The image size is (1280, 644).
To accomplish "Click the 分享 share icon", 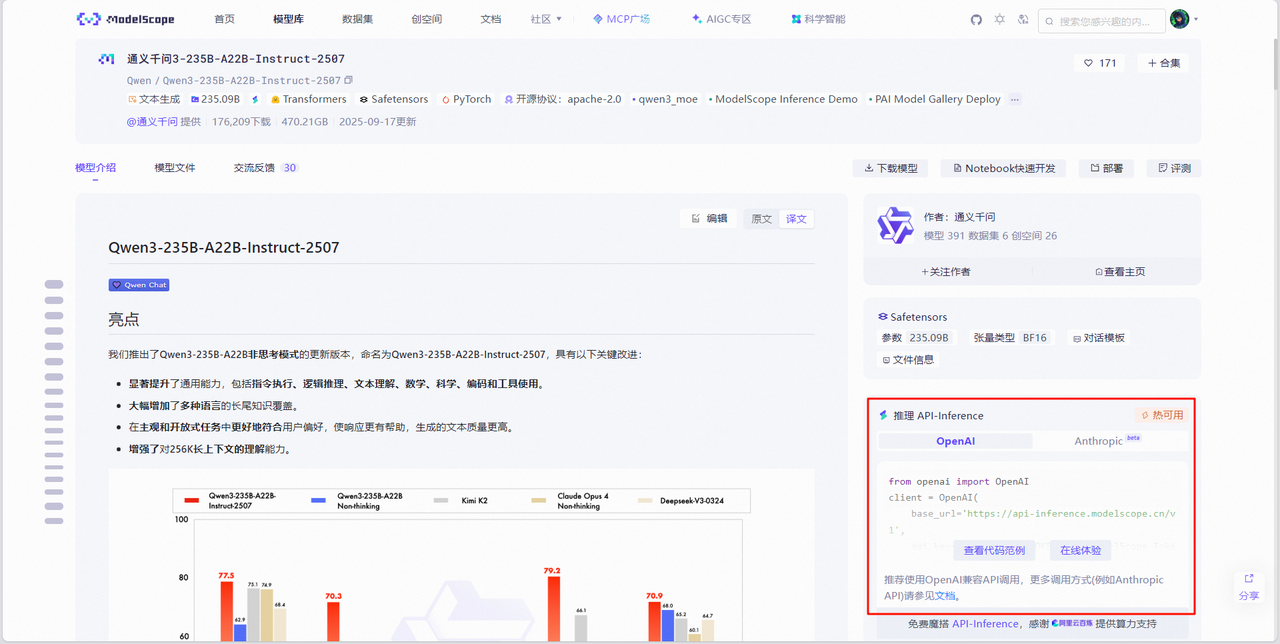I will point(1249,585).
